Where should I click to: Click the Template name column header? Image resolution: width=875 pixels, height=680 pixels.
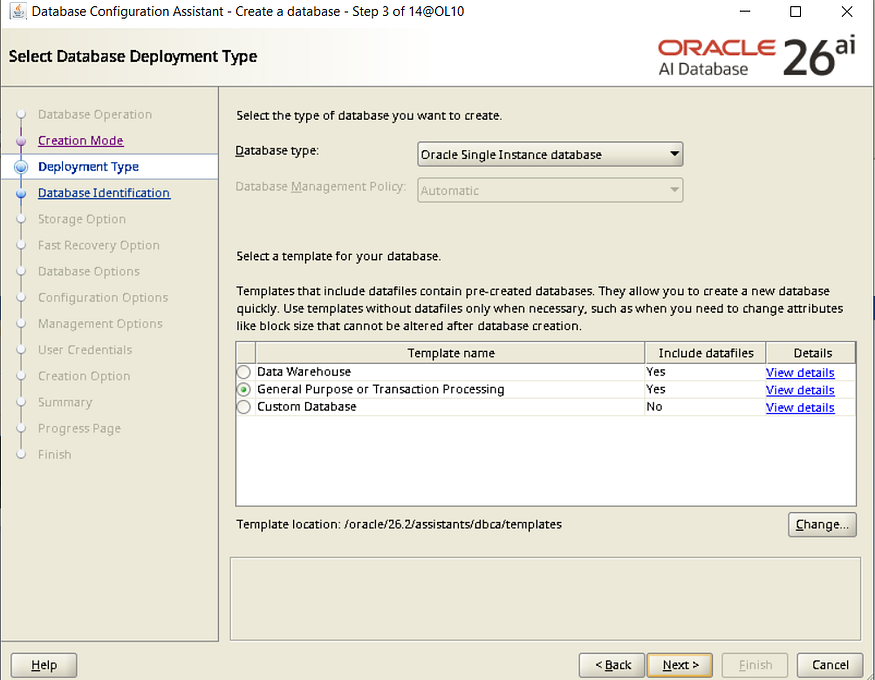click(x=450, y=353)
